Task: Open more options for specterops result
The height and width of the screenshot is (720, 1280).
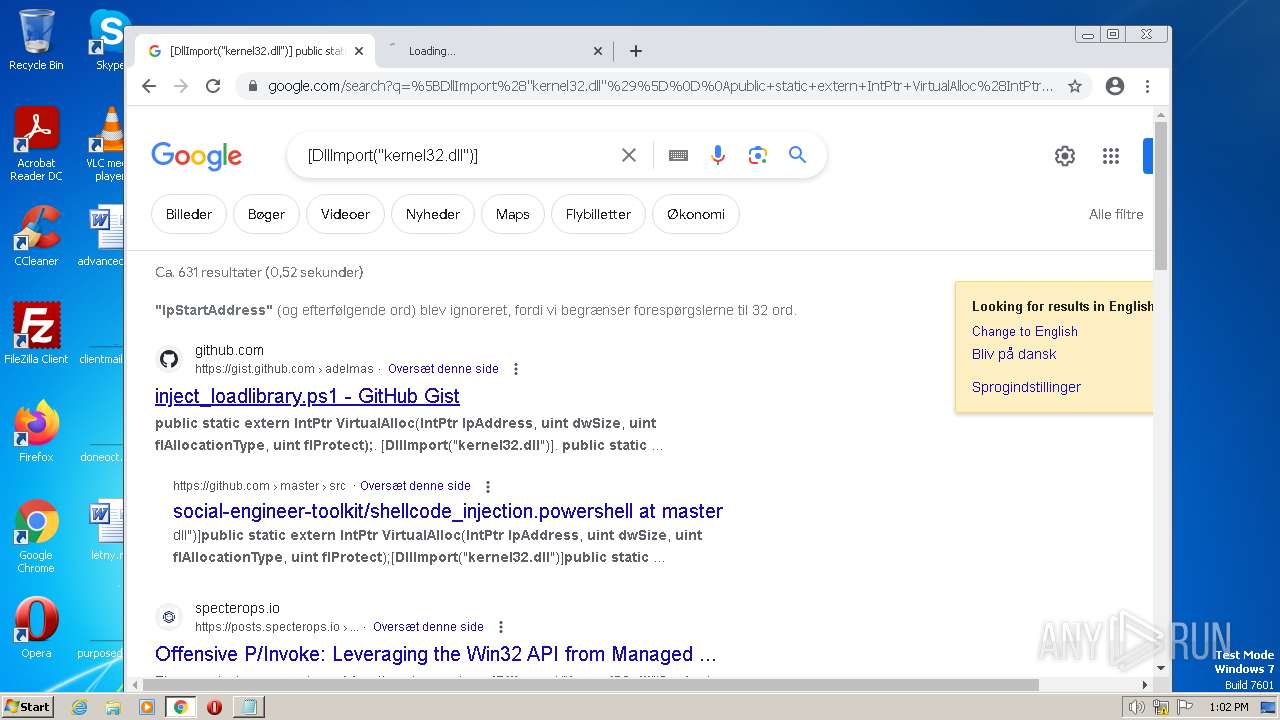Action: pyautogui.click(x=501, y=627)
